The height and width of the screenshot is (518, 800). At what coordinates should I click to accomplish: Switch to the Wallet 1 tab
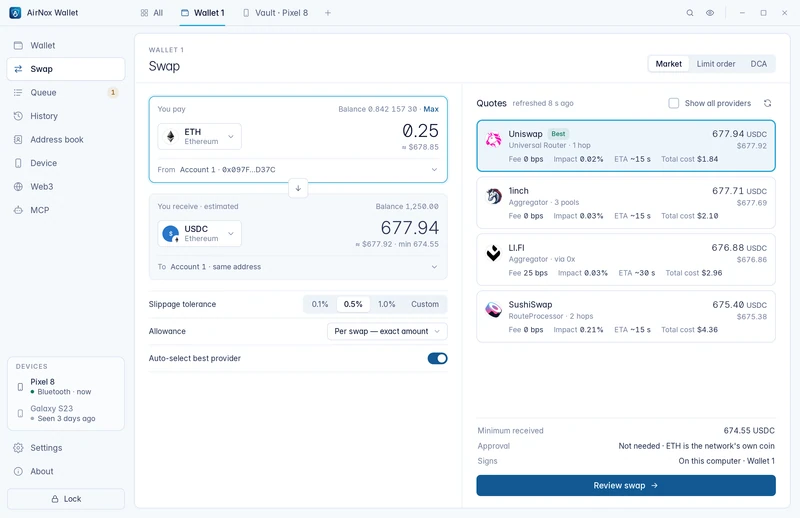click(203, 13)
